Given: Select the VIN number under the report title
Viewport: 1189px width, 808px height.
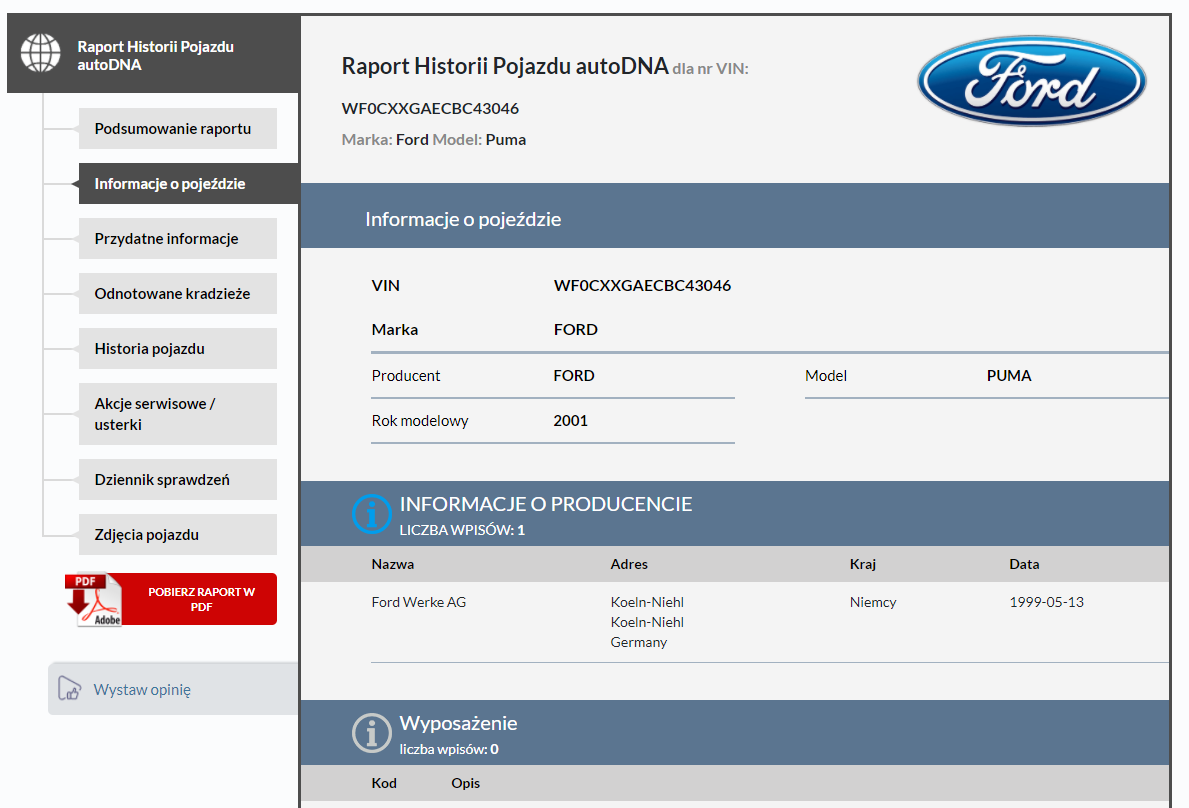Looking at the screenshot, I should click(430, 108).
